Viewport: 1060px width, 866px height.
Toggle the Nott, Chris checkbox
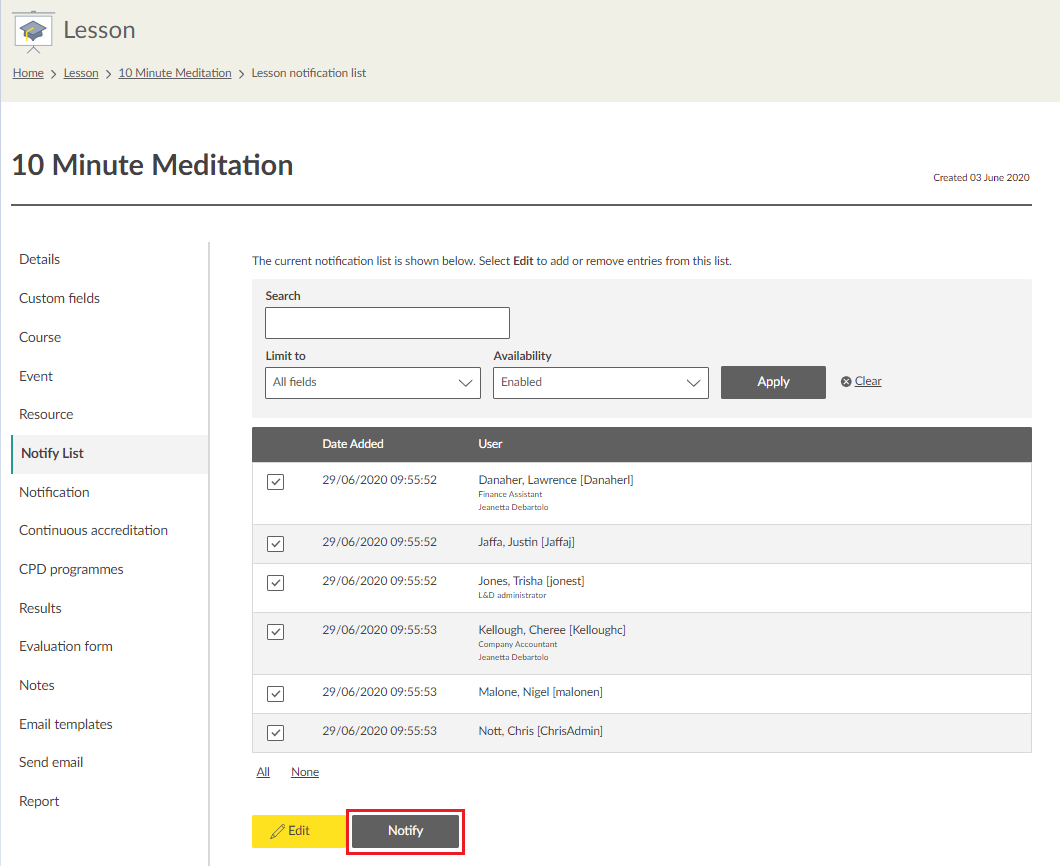pyautogui.click(x=276, y=733)
